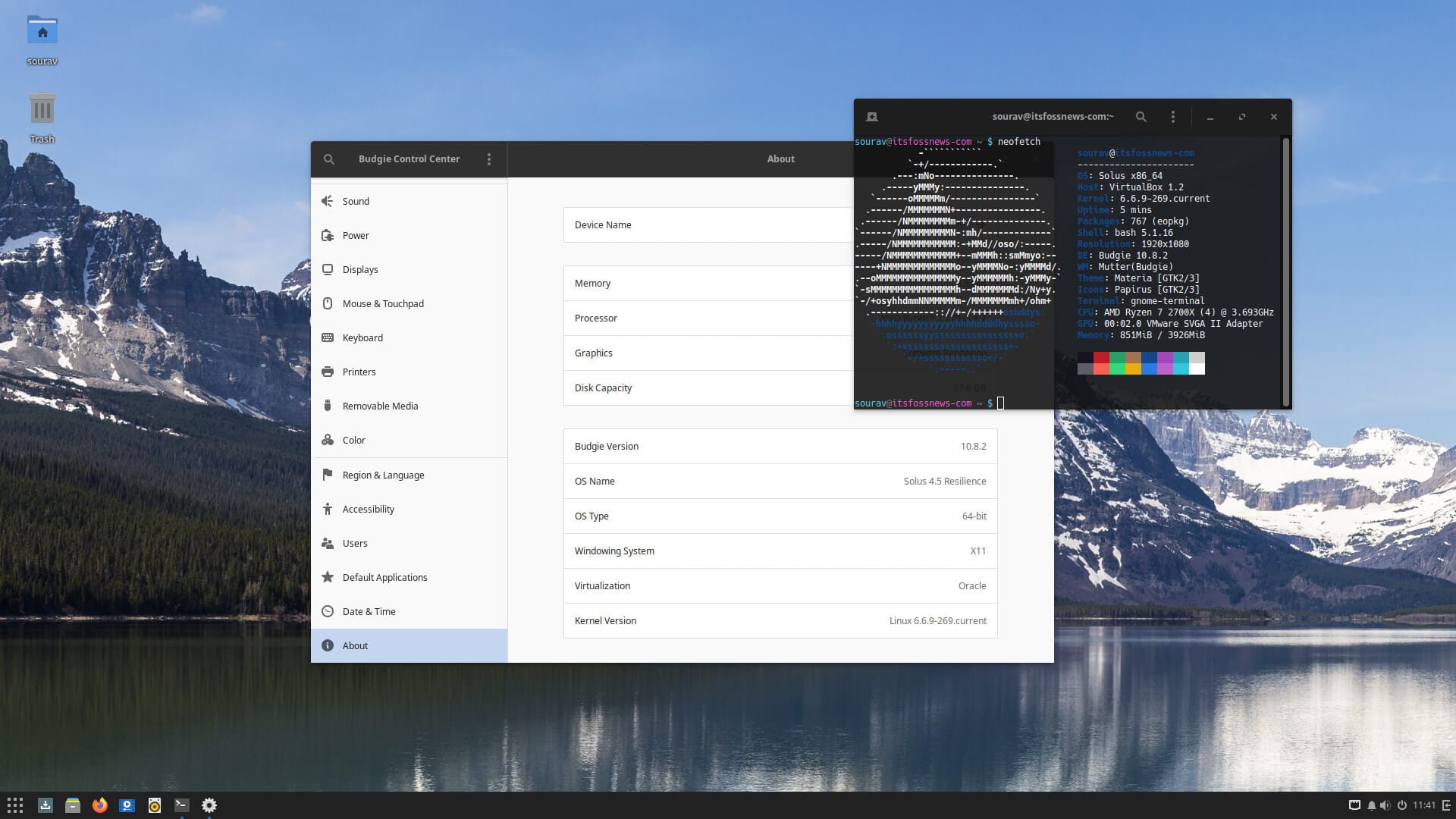This screenshot has height=819, width=1456.
Task: Open Default Applications settings
Action: pyautogui.click(x=384, y=577)
